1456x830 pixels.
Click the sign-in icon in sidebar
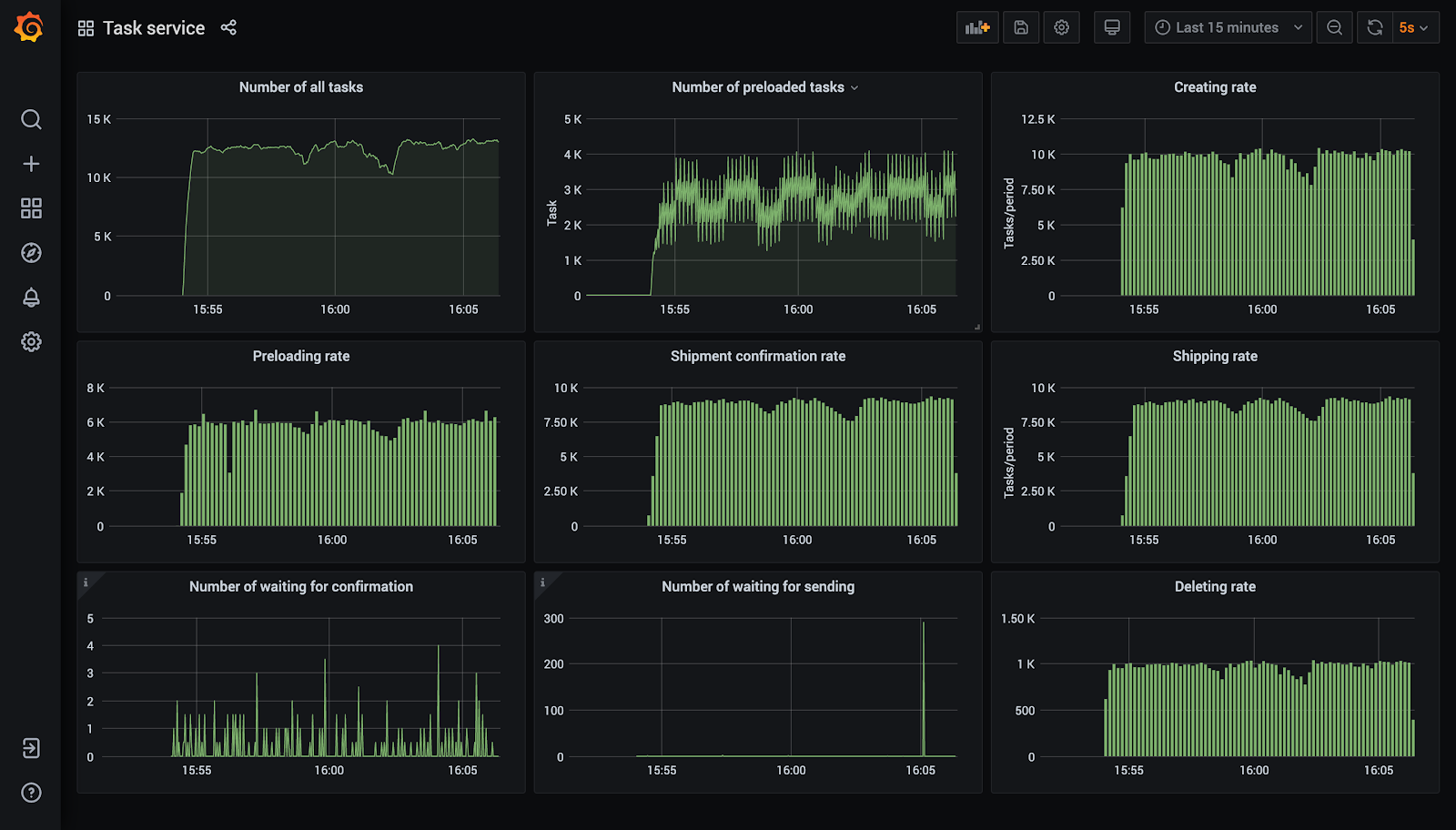coord(31,748)
